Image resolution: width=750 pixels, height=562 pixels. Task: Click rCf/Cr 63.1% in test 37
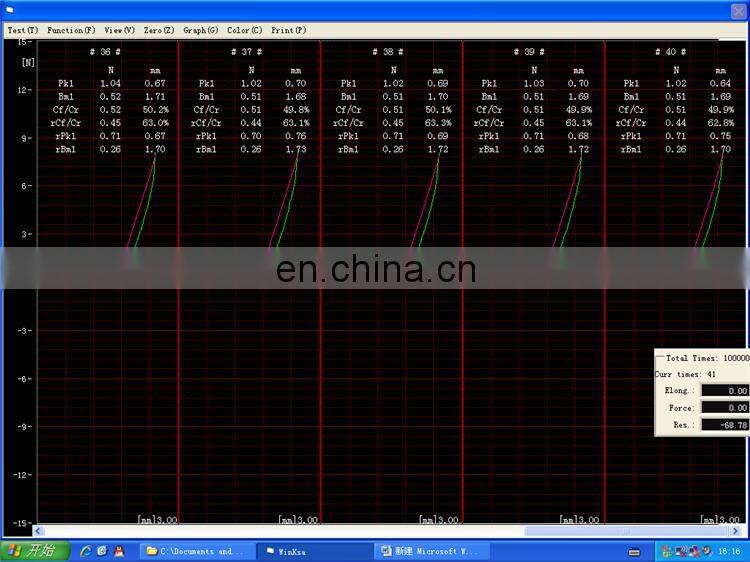click(x=296, y=123)
